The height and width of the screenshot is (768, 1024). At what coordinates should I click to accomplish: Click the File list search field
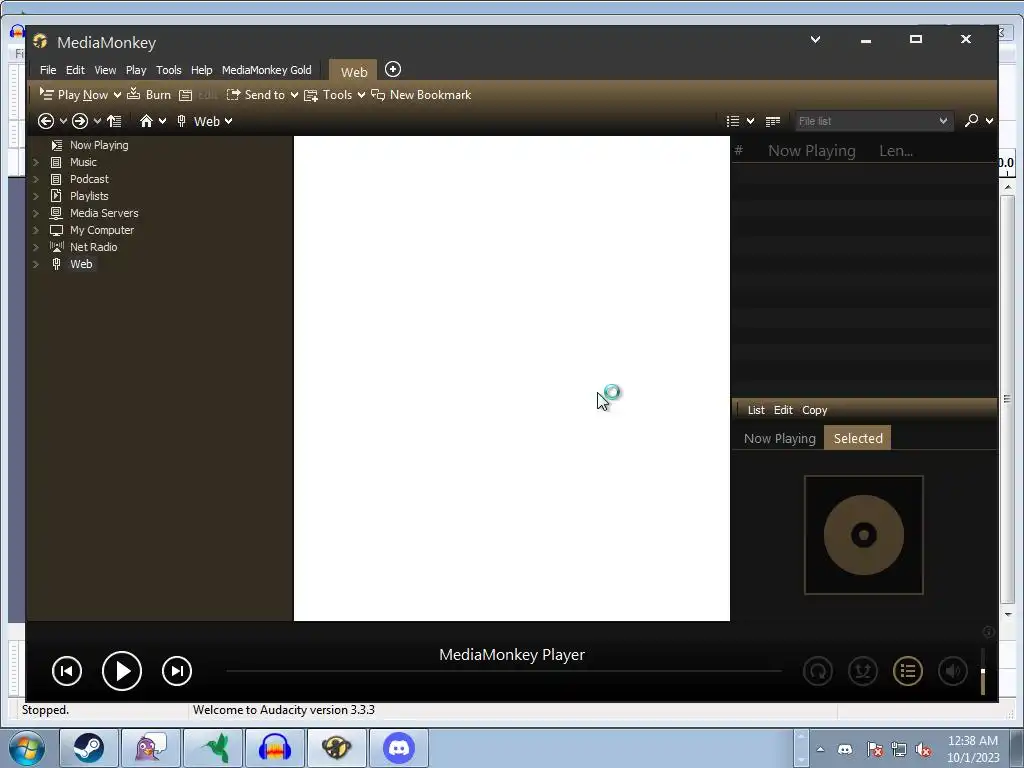pos(872,121)
